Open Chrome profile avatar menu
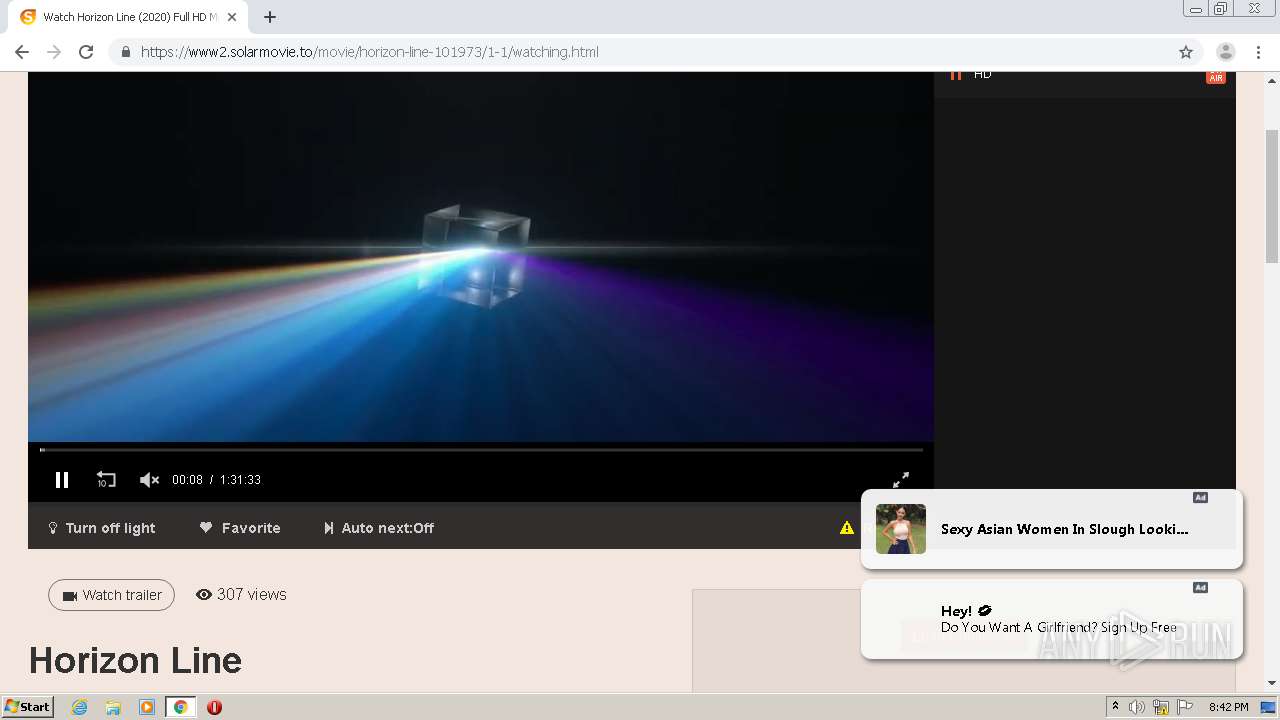 point(1226,52)
